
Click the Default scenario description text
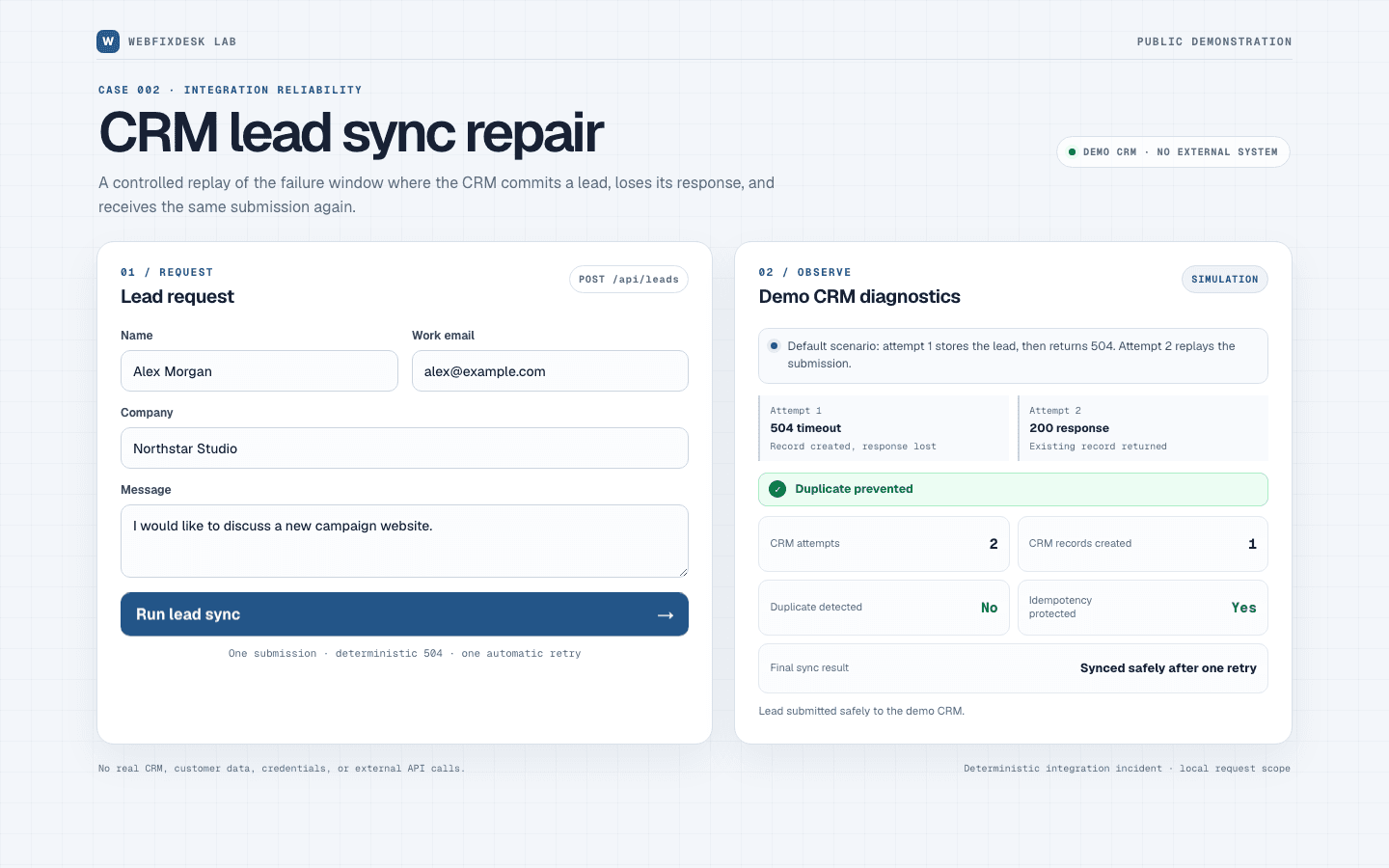(x=1011, y=355)
